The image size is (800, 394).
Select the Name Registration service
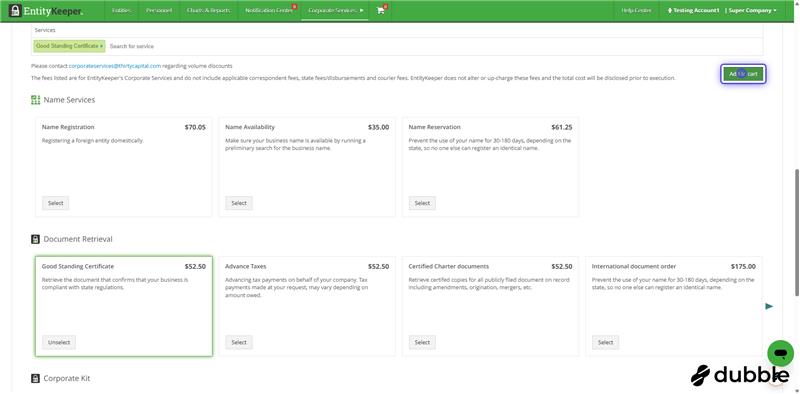tap(55, 203)
